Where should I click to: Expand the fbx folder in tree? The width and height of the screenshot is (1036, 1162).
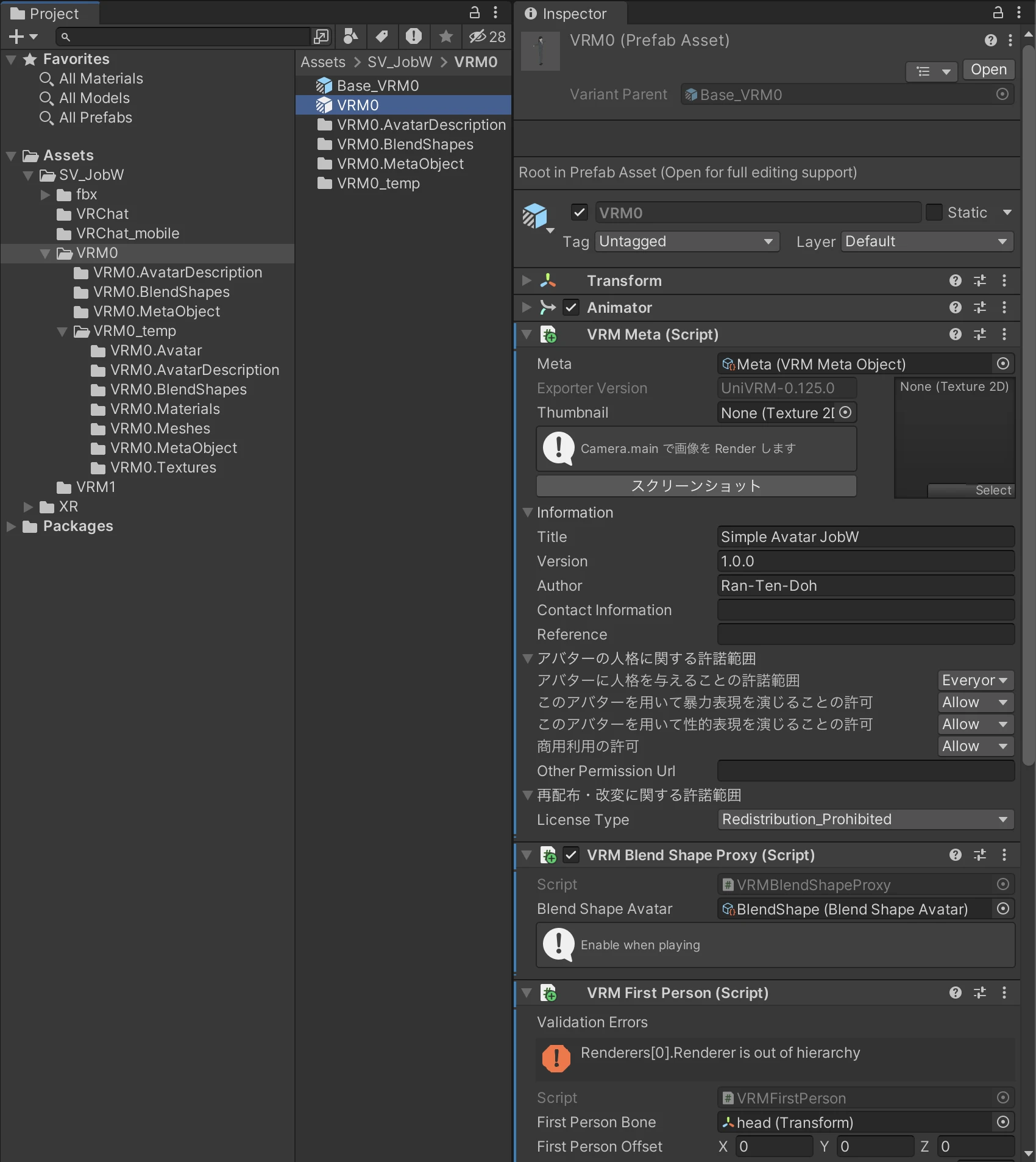(45, 194)
